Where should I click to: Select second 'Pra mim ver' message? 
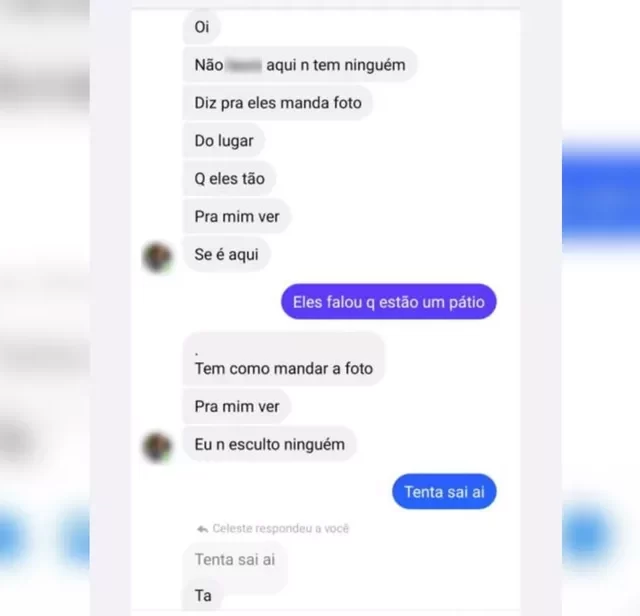click(237, 407)
